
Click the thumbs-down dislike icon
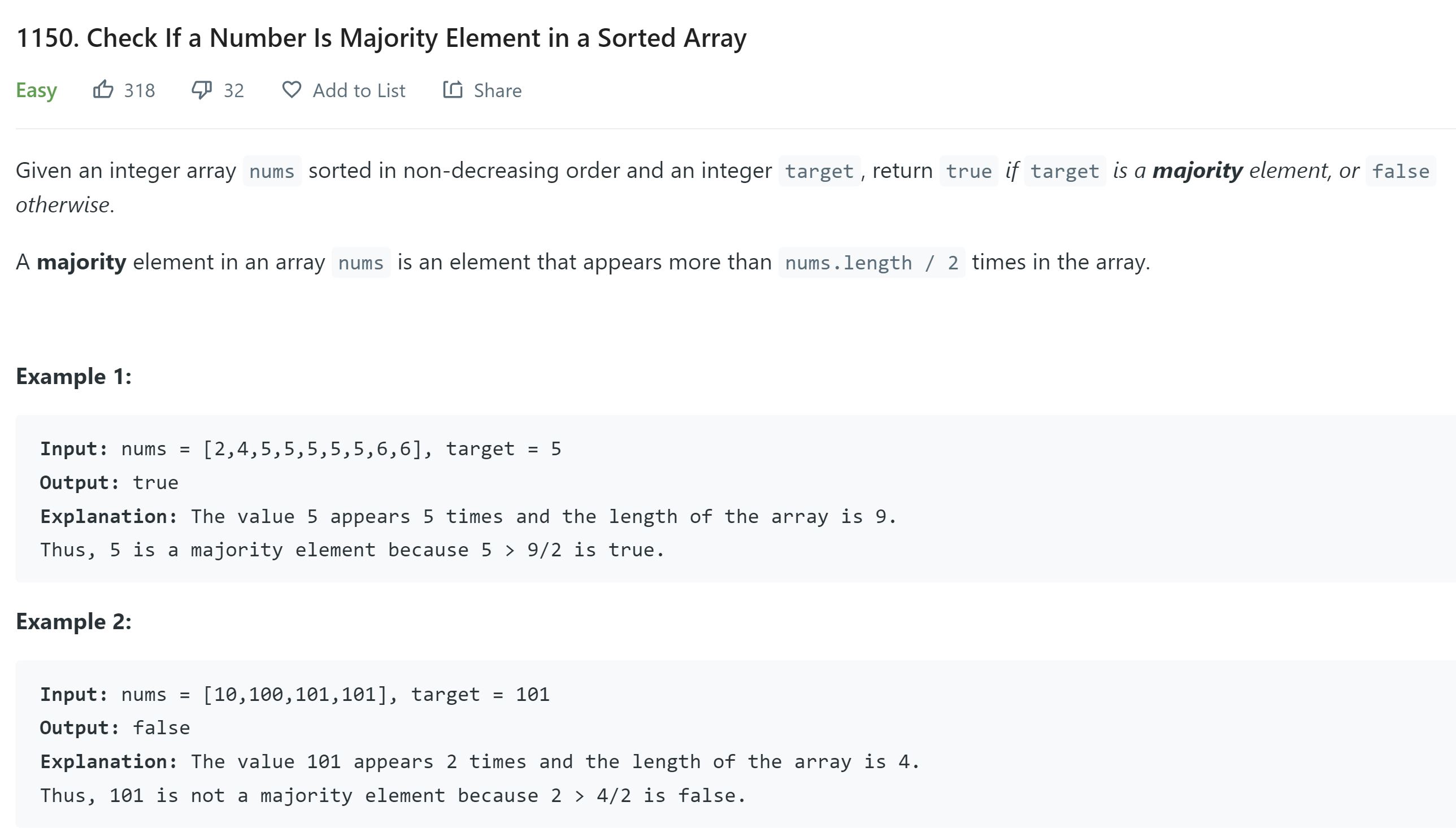pos(201,90)
